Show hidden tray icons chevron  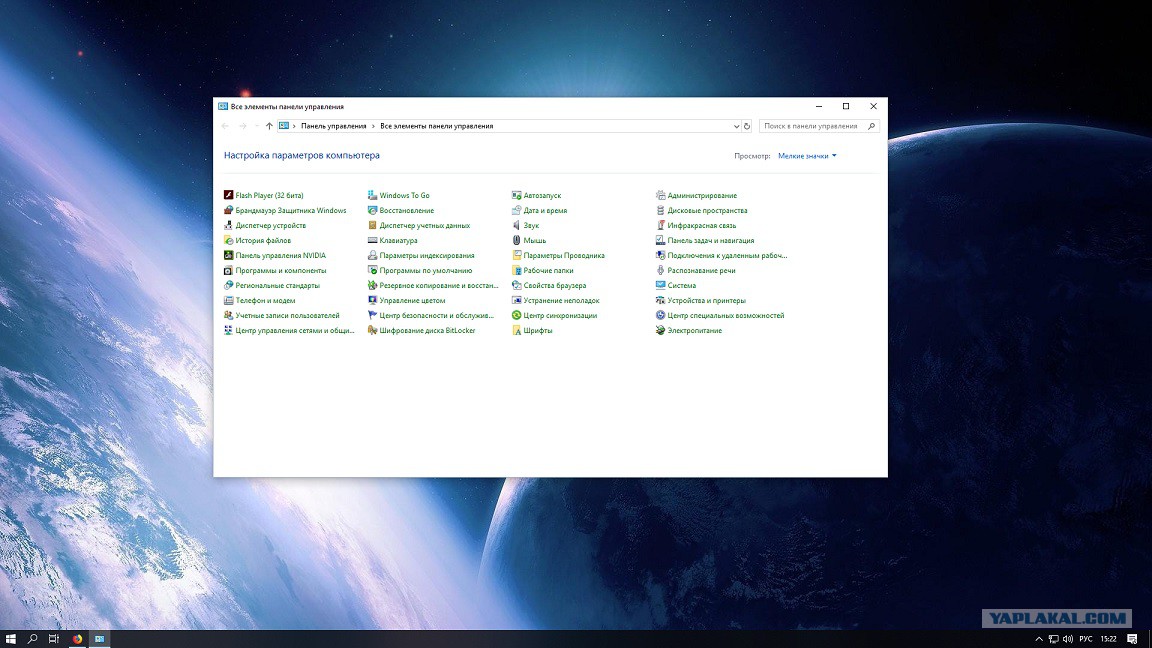click(1039, 639)
